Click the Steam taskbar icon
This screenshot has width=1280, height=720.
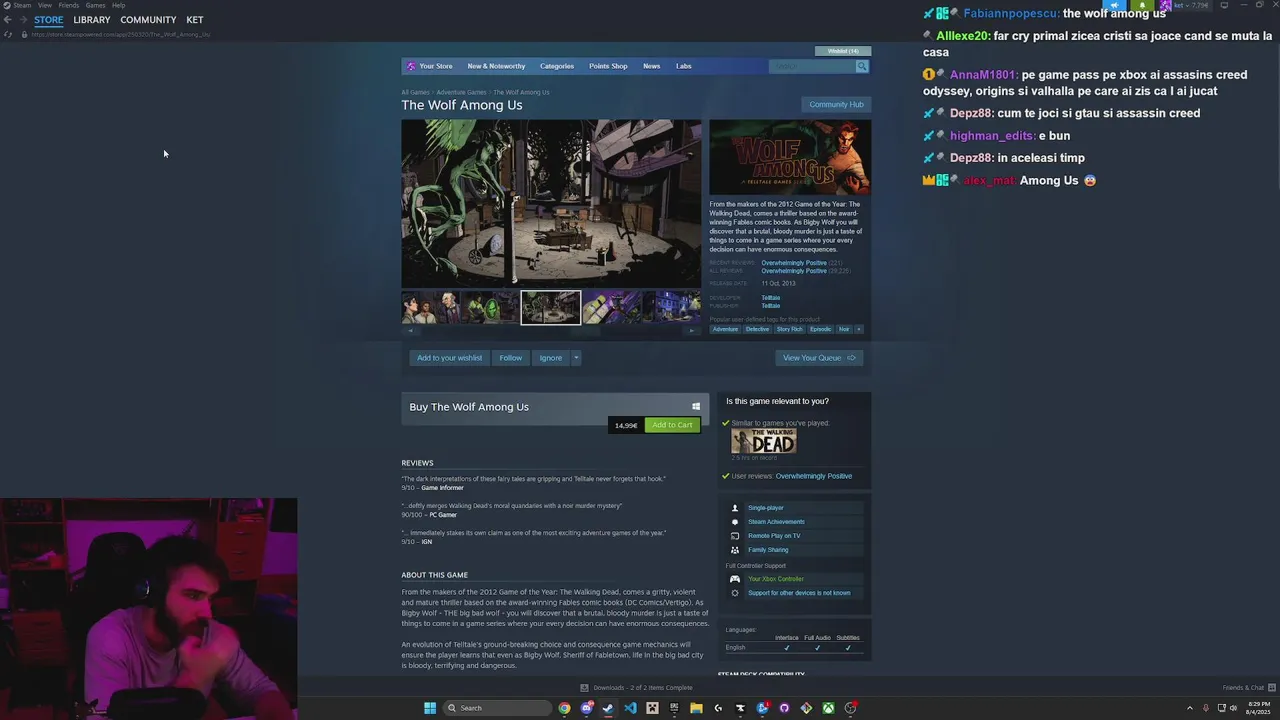click(608, 708)
